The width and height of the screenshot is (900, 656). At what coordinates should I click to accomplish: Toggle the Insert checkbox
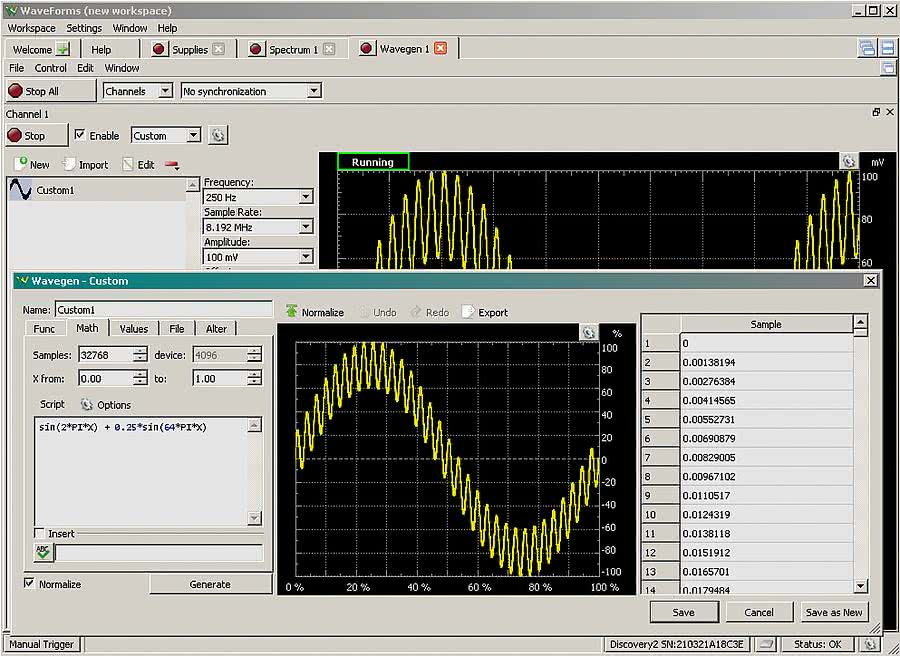(39, 534)
